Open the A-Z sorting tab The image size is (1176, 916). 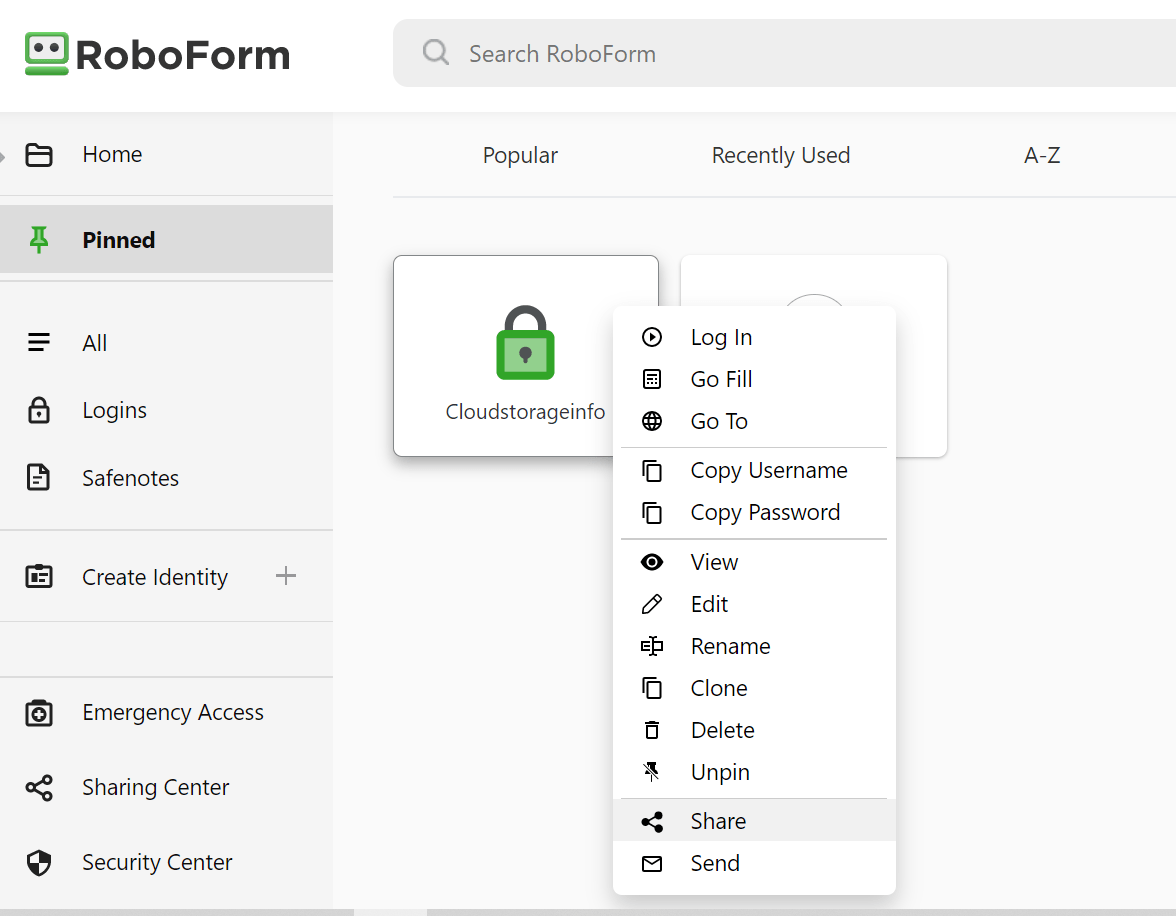coord(1041,155)
